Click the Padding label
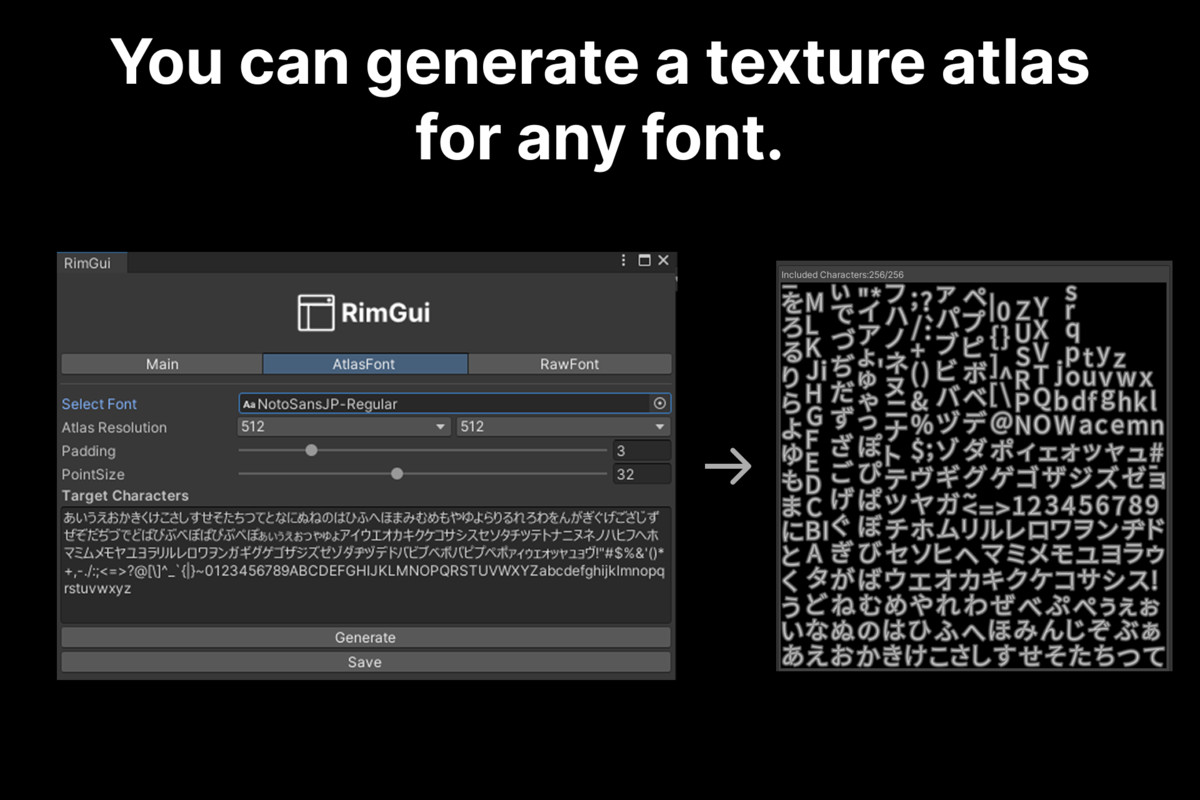This screenshot has height=800, width=1200. click(88, 451)
